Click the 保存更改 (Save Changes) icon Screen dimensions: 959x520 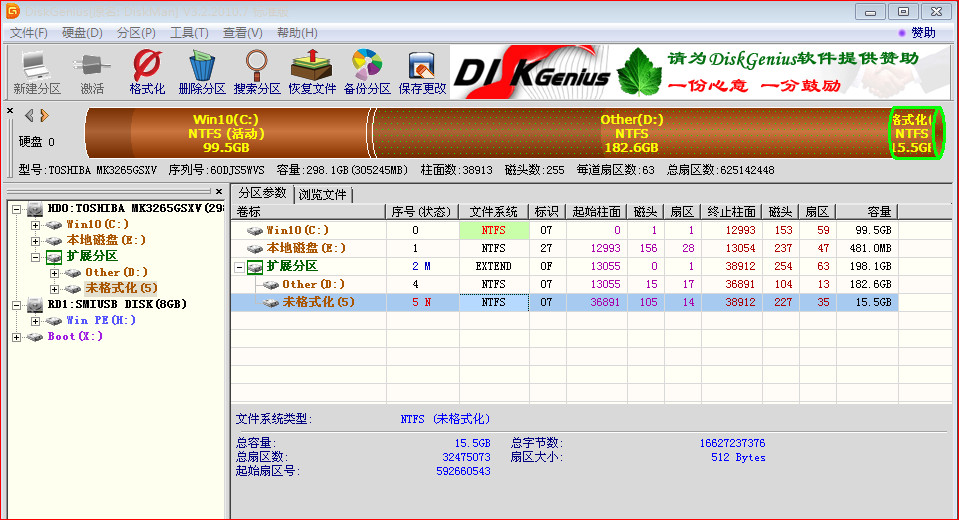click(422, 72)
